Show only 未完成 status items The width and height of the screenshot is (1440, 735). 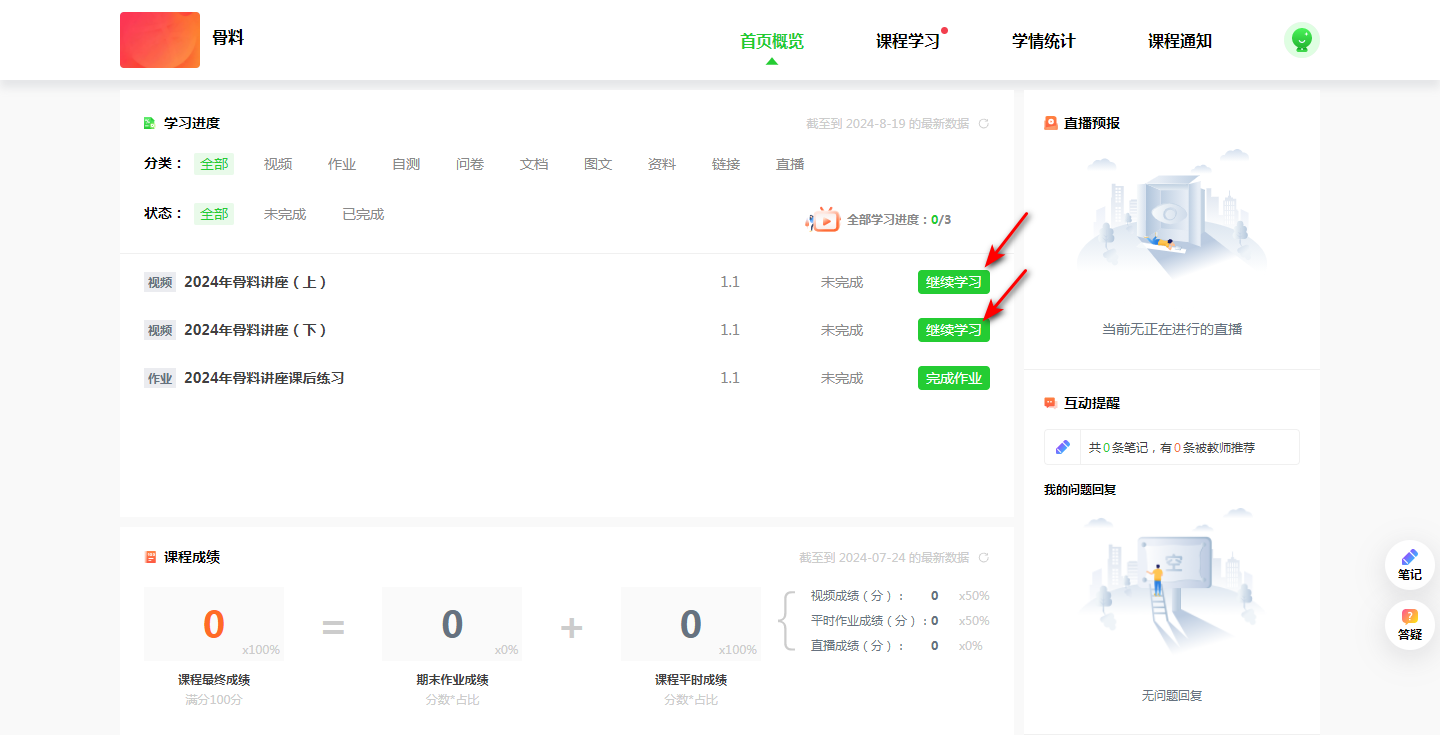tap(285, 214)
